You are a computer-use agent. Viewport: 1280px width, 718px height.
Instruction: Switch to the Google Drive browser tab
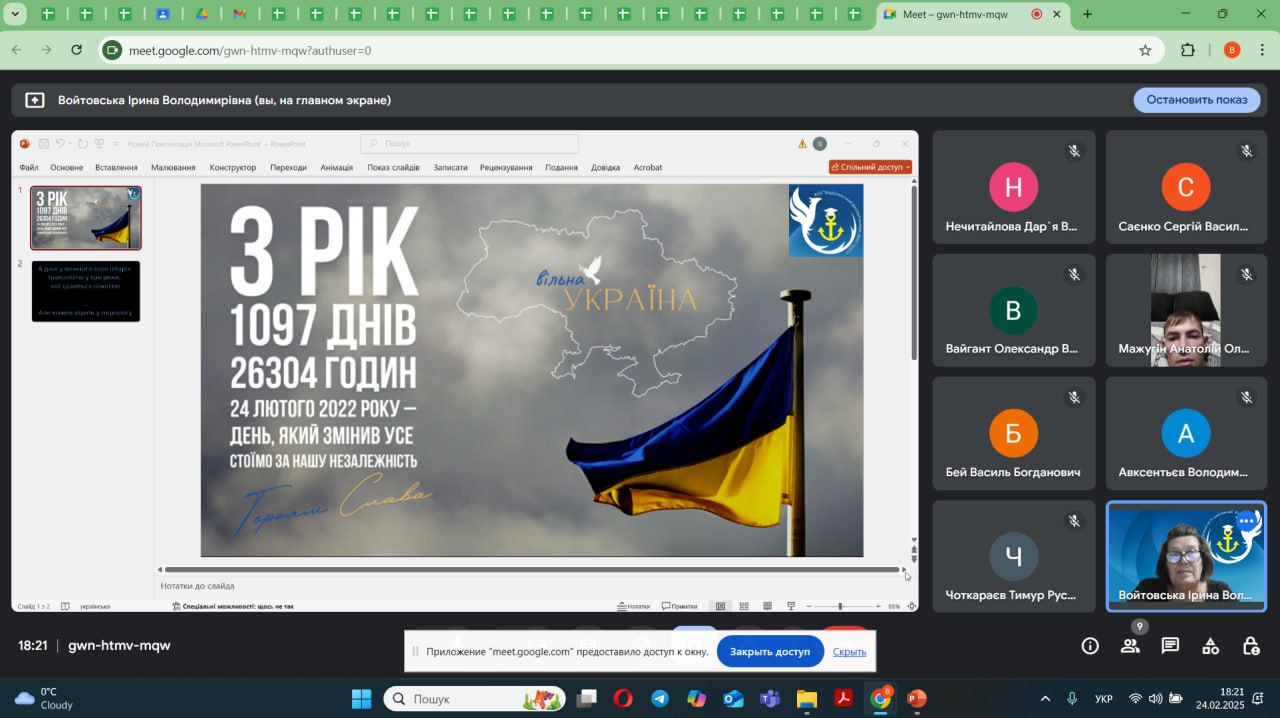[x=201, y=14]
